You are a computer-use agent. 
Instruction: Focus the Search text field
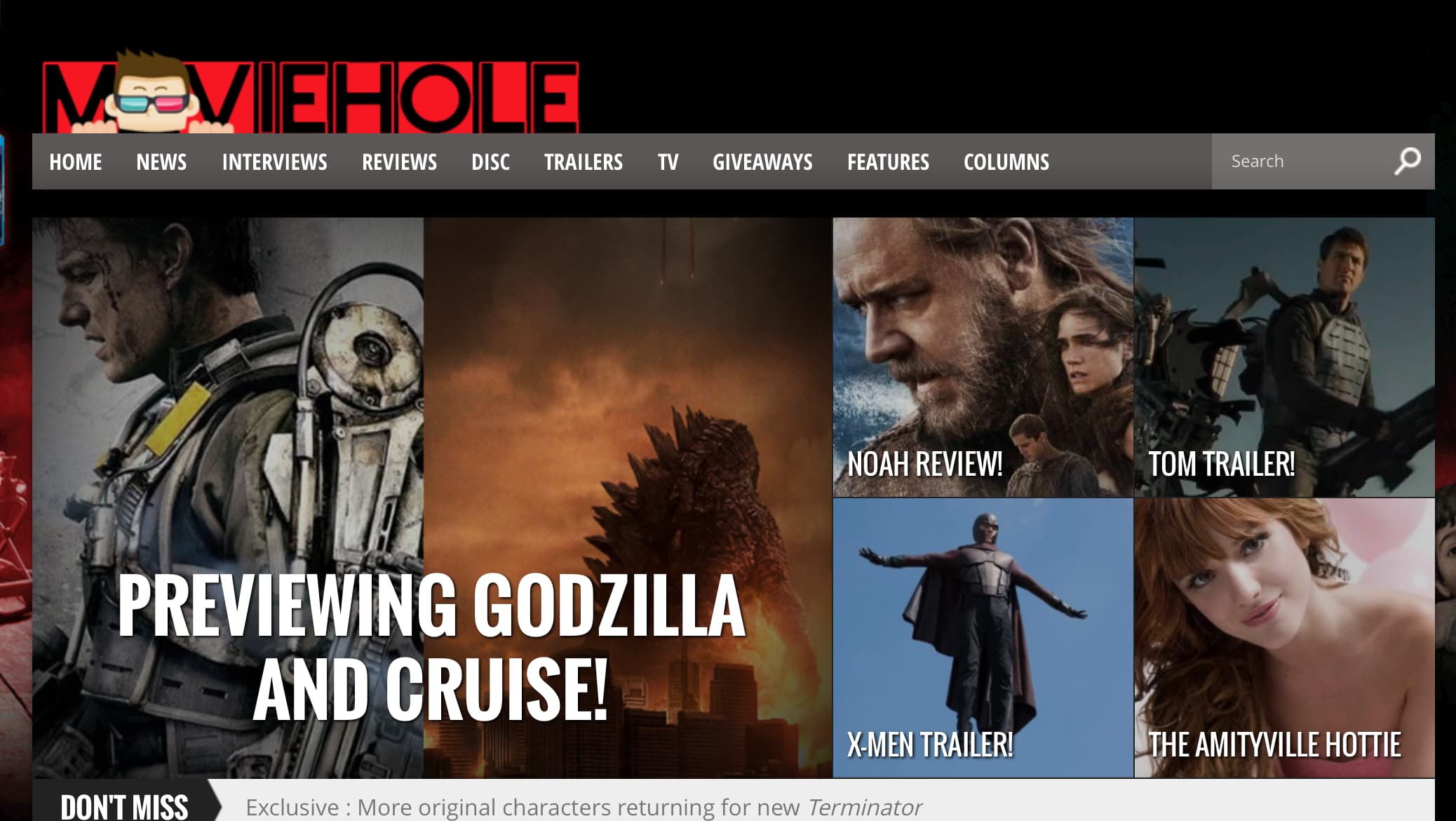pos(1301,161)
